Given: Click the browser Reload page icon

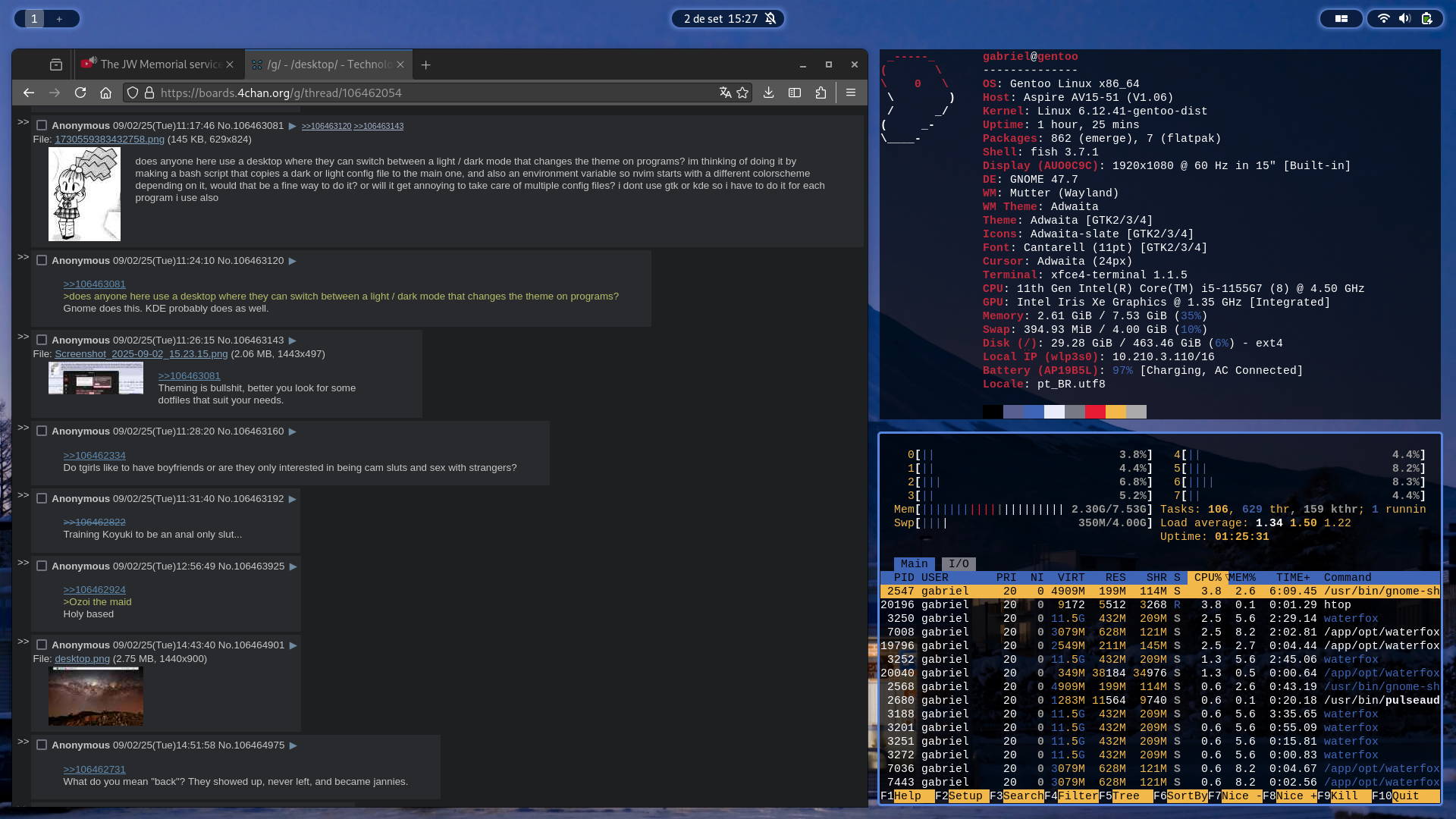Looking at the screenshot, I should [x=80, y=93].
